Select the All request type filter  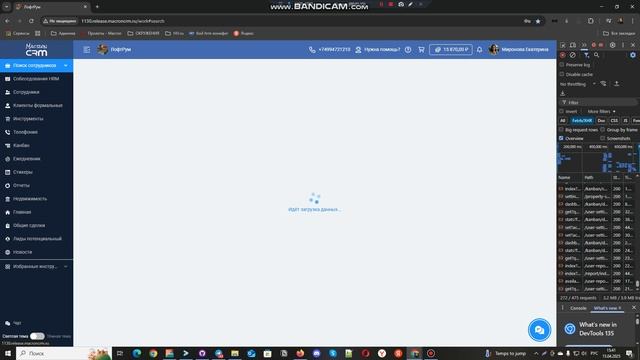point(562,120)
